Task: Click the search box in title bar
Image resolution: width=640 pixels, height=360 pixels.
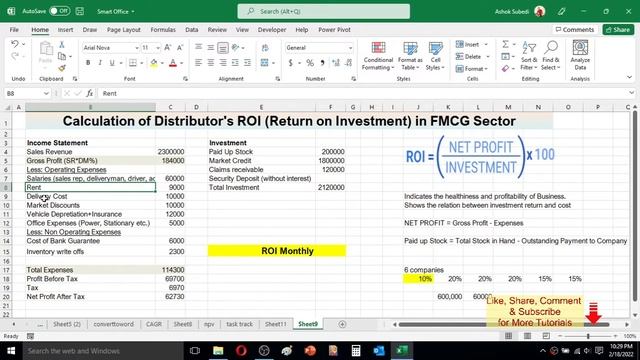Action: pos(324,11)
